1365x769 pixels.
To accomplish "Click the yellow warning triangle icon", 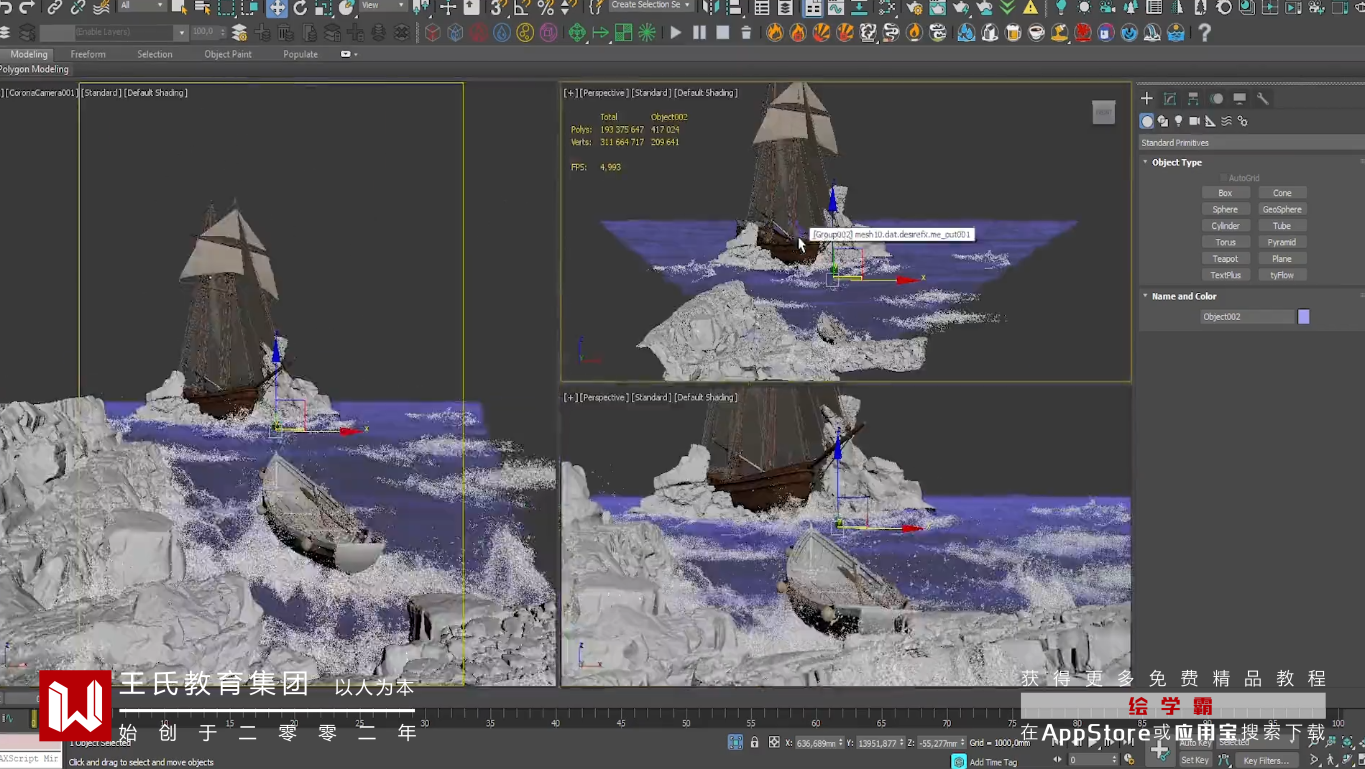I will (x=1030, y=8).
